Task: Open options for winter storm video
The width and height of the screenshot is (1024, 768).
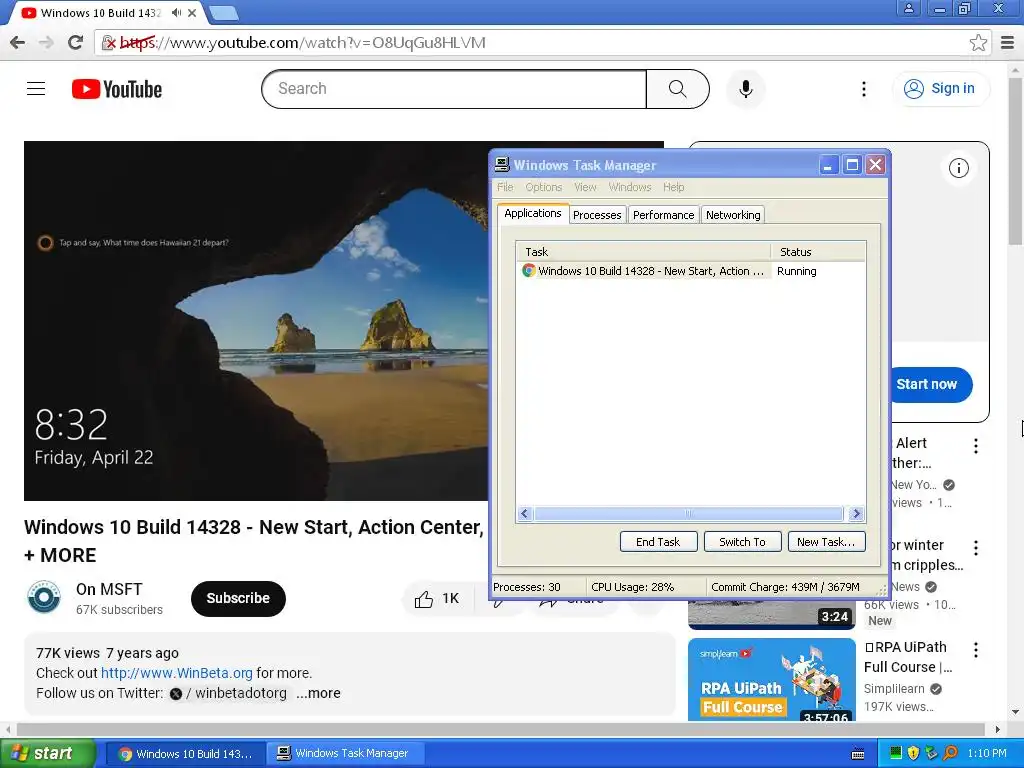Action: (975, 547)
